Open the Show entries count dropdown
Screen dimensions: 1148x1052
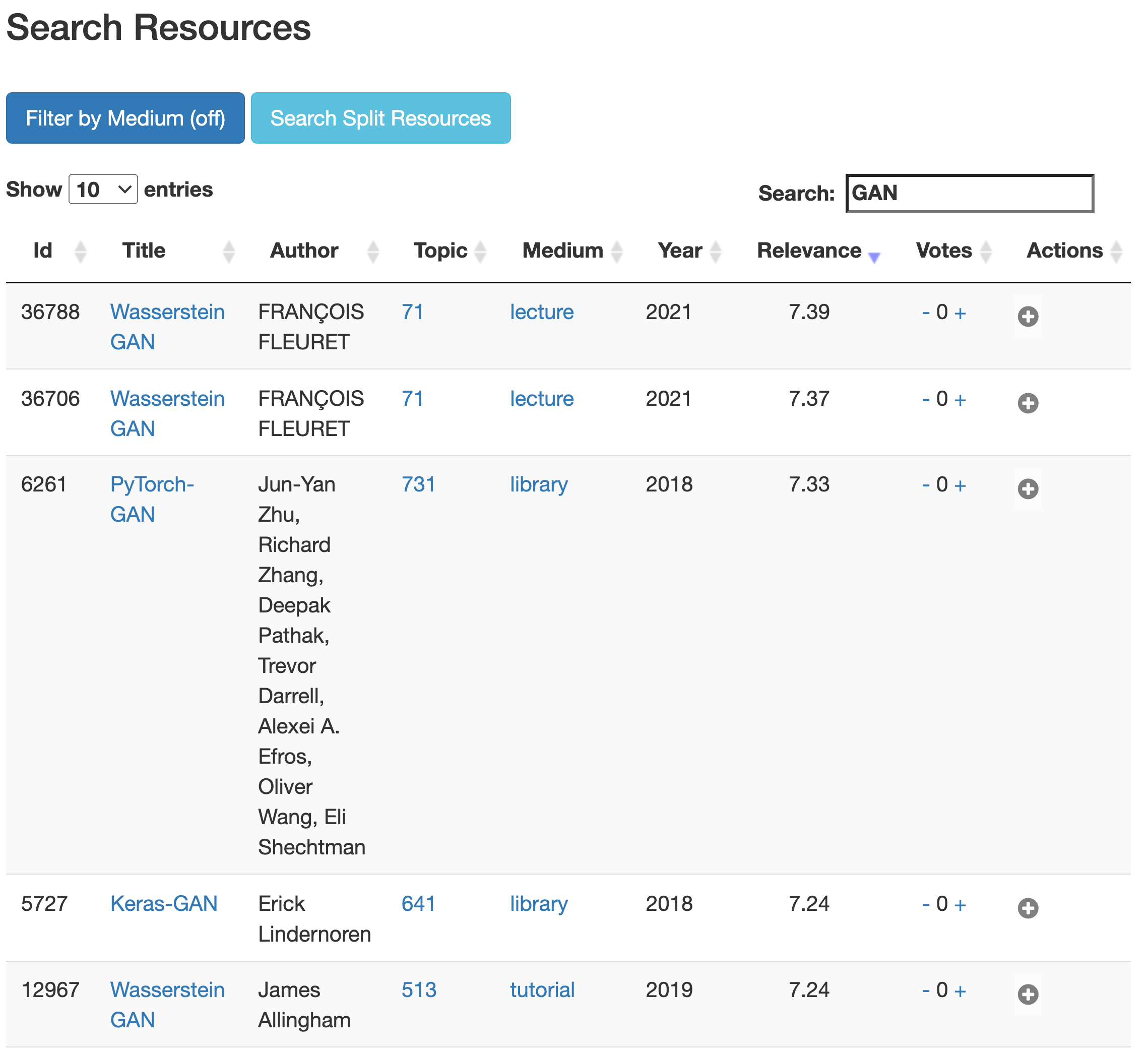pyautogui.click(x=103, y=189)
